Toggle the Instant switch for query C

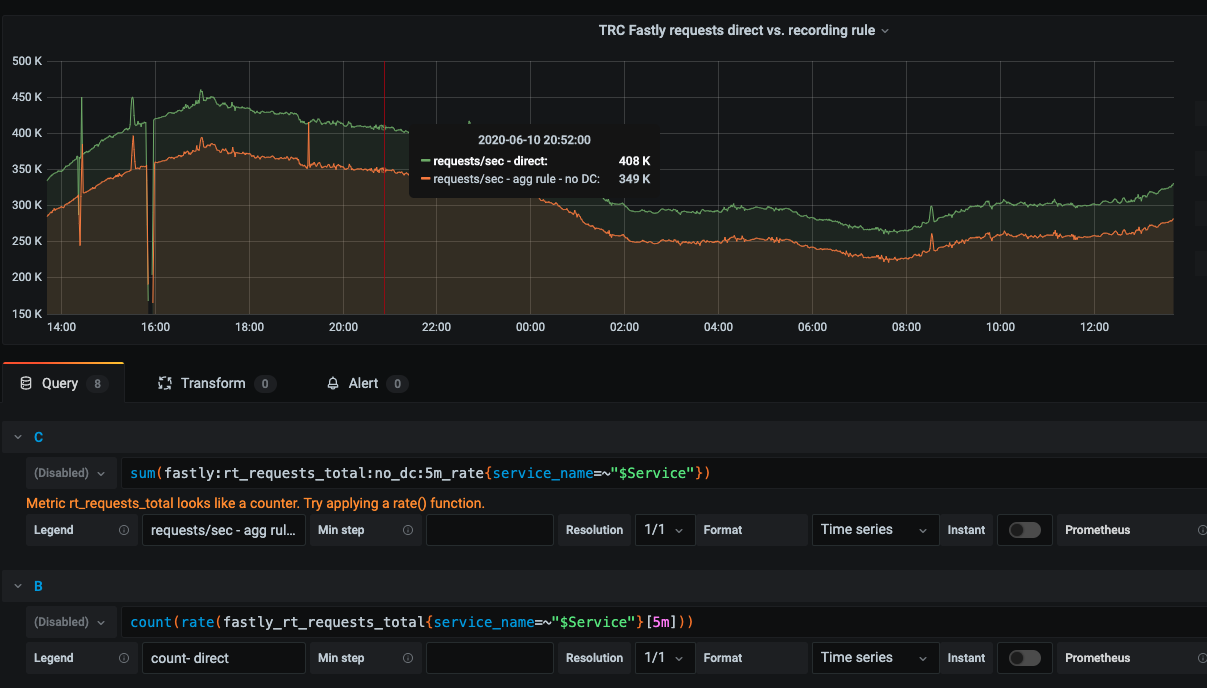[1025, 530]
